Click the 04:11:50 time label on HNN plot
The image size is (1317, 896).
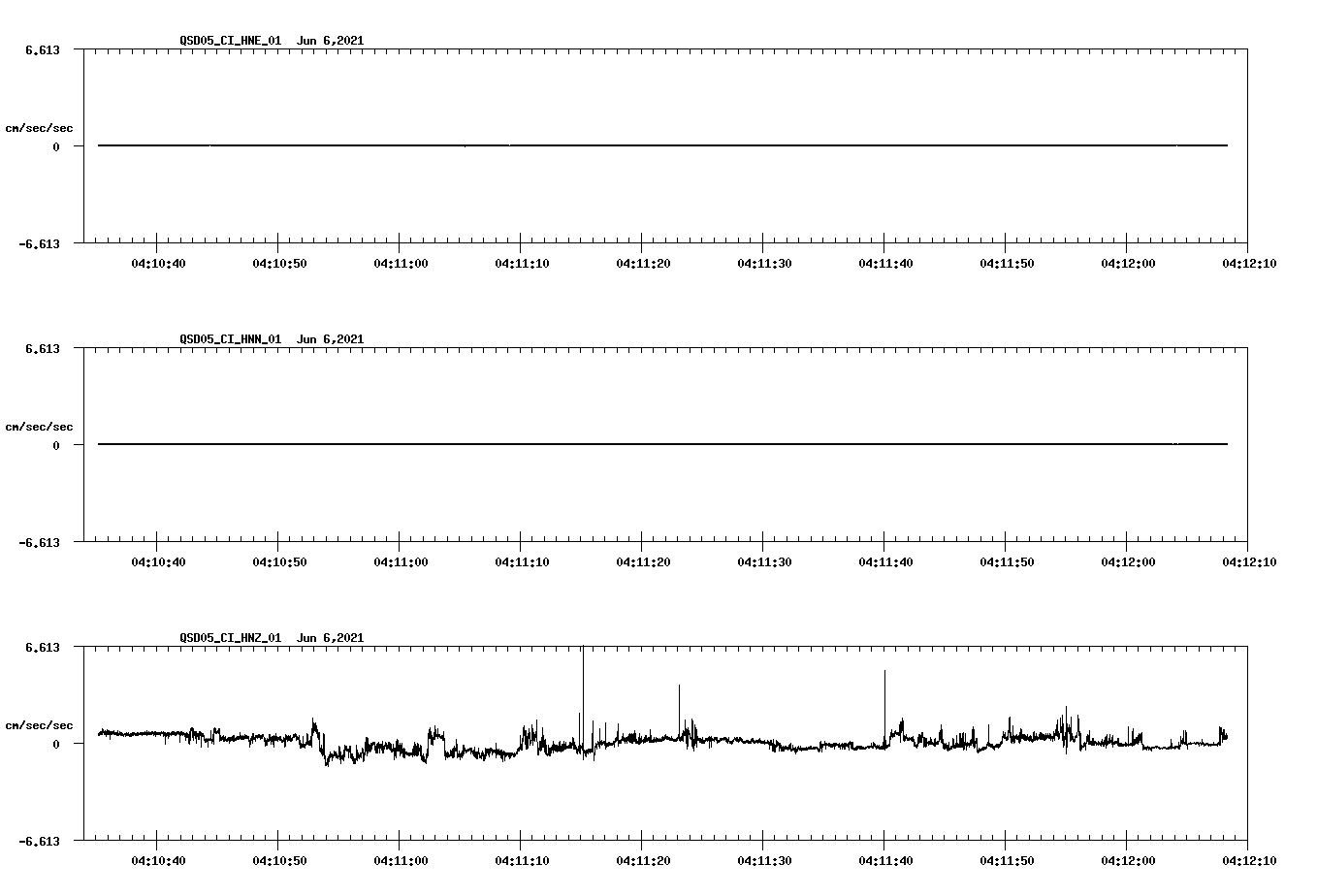1007,561
